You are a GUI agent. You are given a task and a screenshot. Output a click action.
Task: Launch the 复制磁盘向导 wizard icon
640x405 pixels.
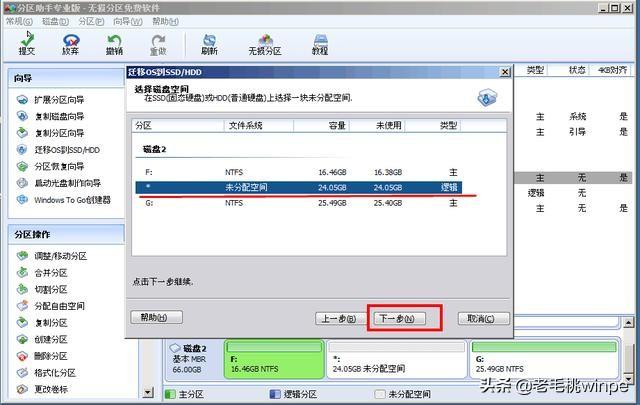(22, 116)
